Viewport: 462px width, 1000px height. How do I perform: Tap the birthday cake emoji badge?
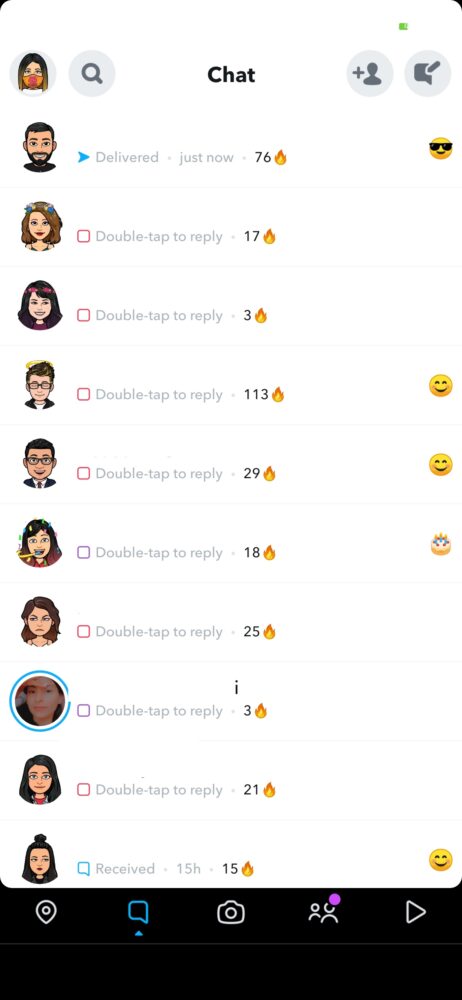click(x=440, y=544)
